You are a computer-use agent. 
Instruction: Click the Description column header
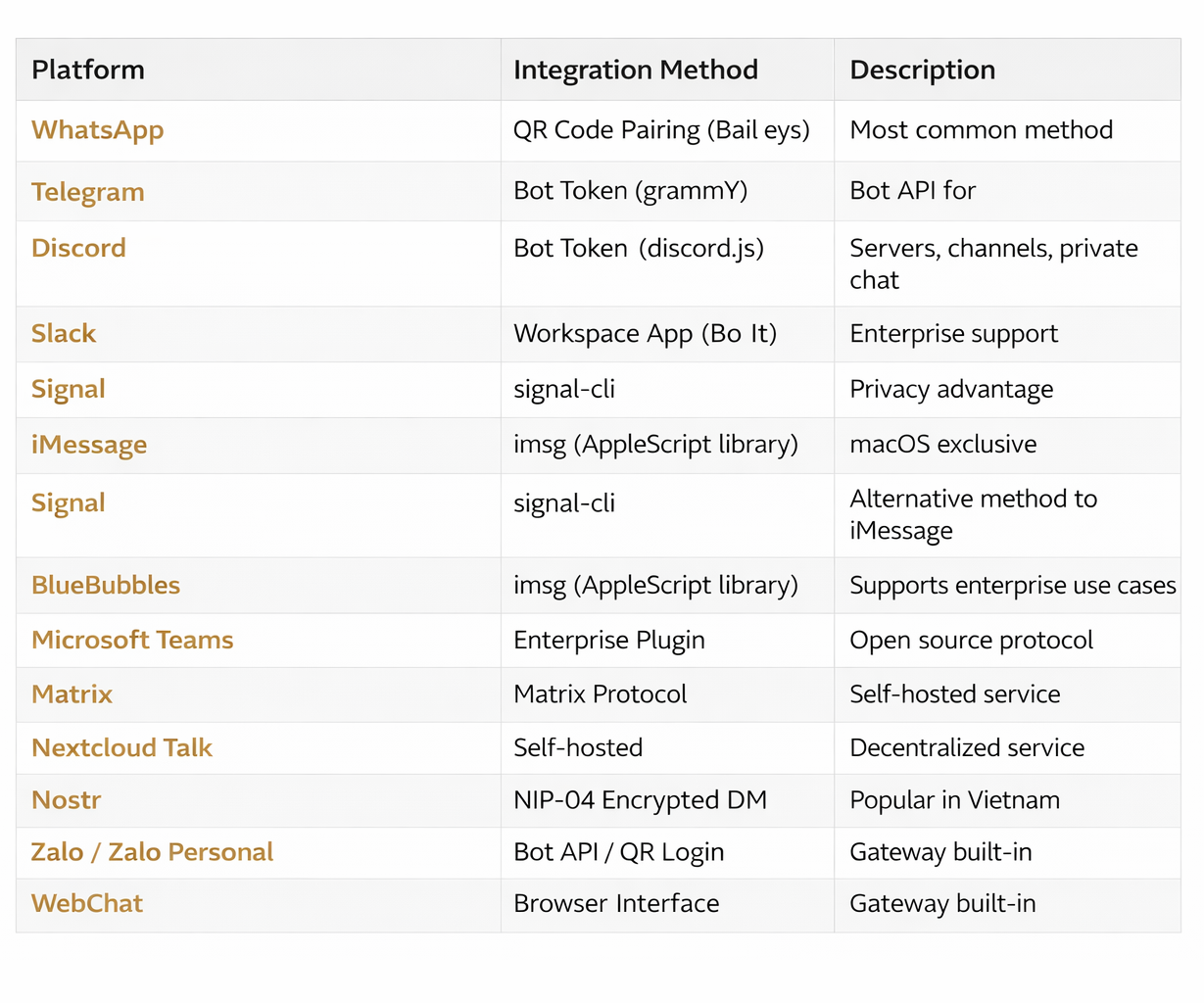[x=922, y=71]
